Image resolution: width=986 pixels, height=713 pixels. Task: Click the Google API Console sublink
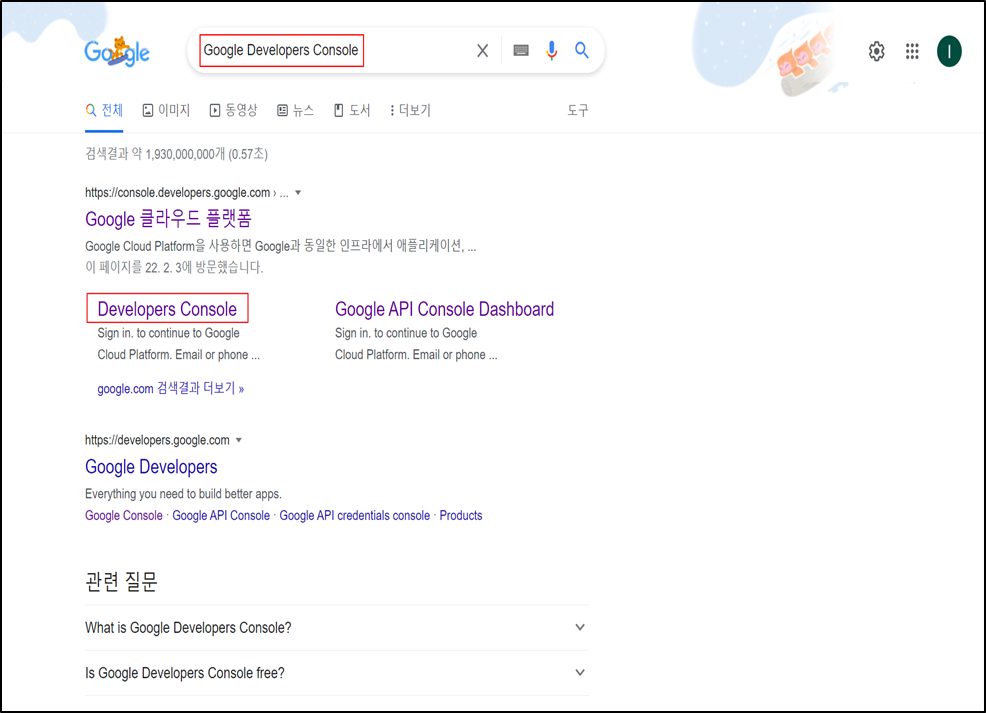pyautogui.click(x=221, y=516)
